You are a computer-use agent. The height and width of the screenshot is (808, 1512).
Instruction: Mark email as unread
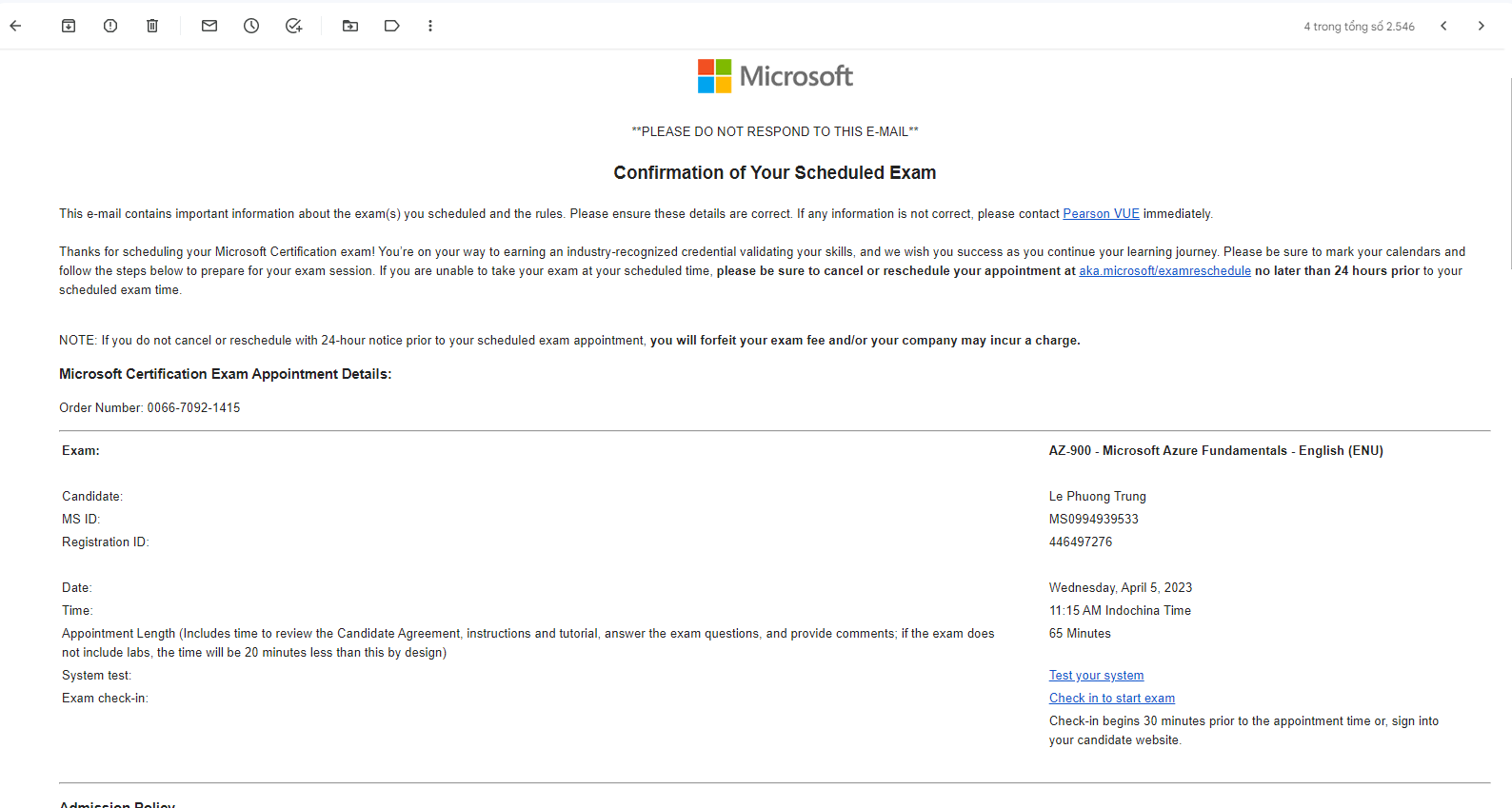point(209,26)
